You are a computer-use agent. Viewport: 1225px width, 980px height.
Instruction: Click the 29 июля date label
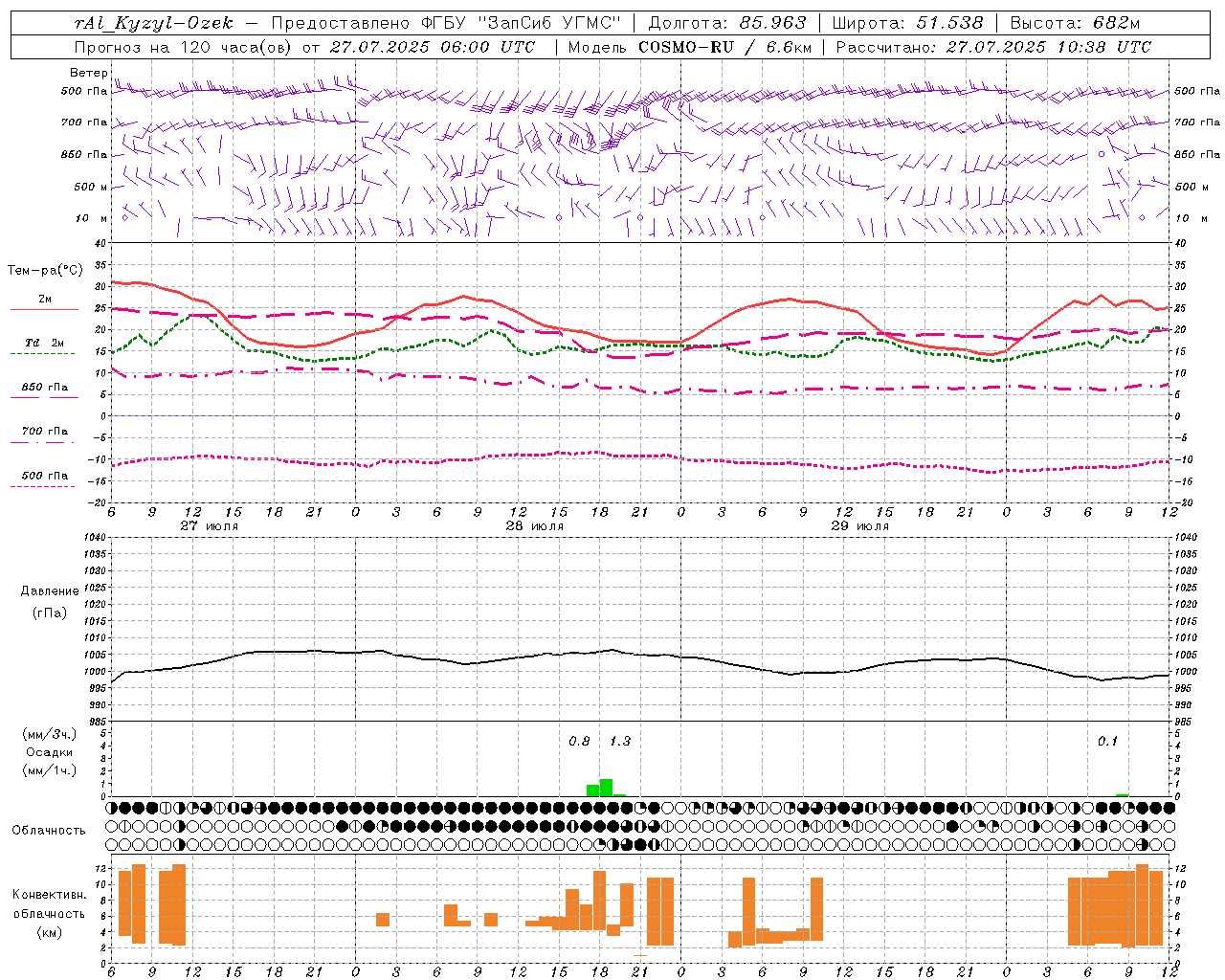tap(859, 526)
